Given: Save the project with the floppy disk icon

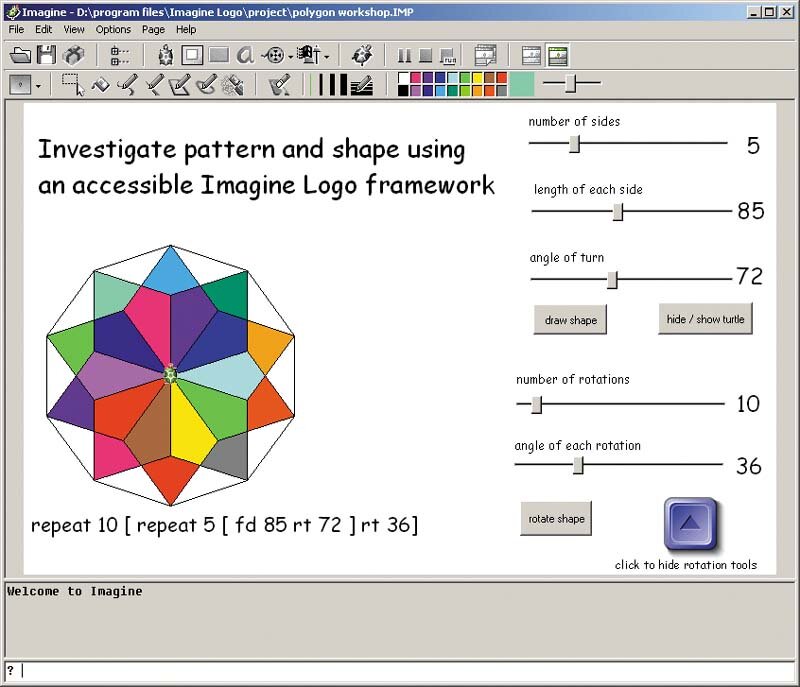Looking at the screenshot, I should coord(46,55).
